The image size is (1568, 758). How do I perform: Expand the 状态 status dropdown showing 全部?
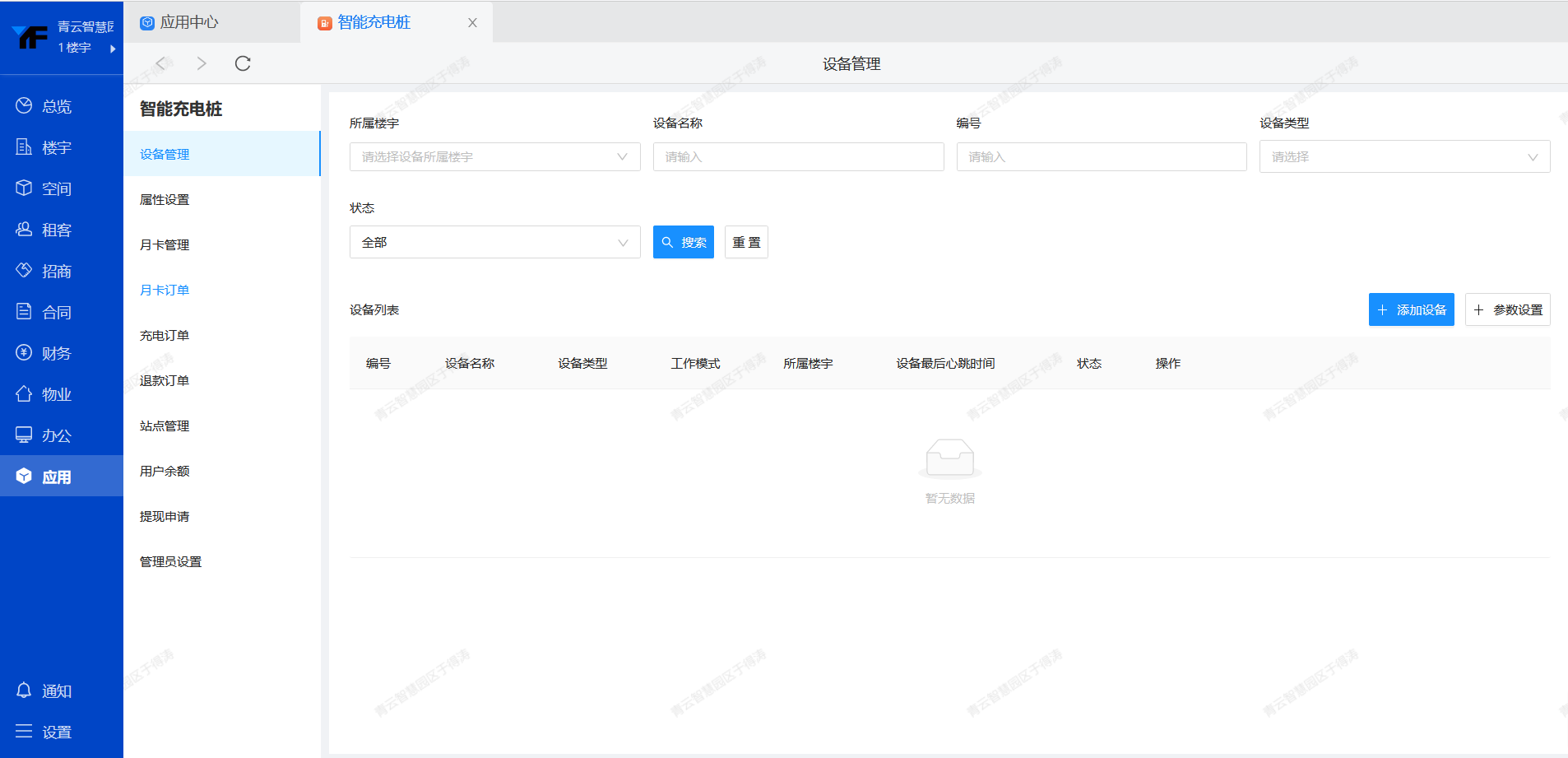494,243
